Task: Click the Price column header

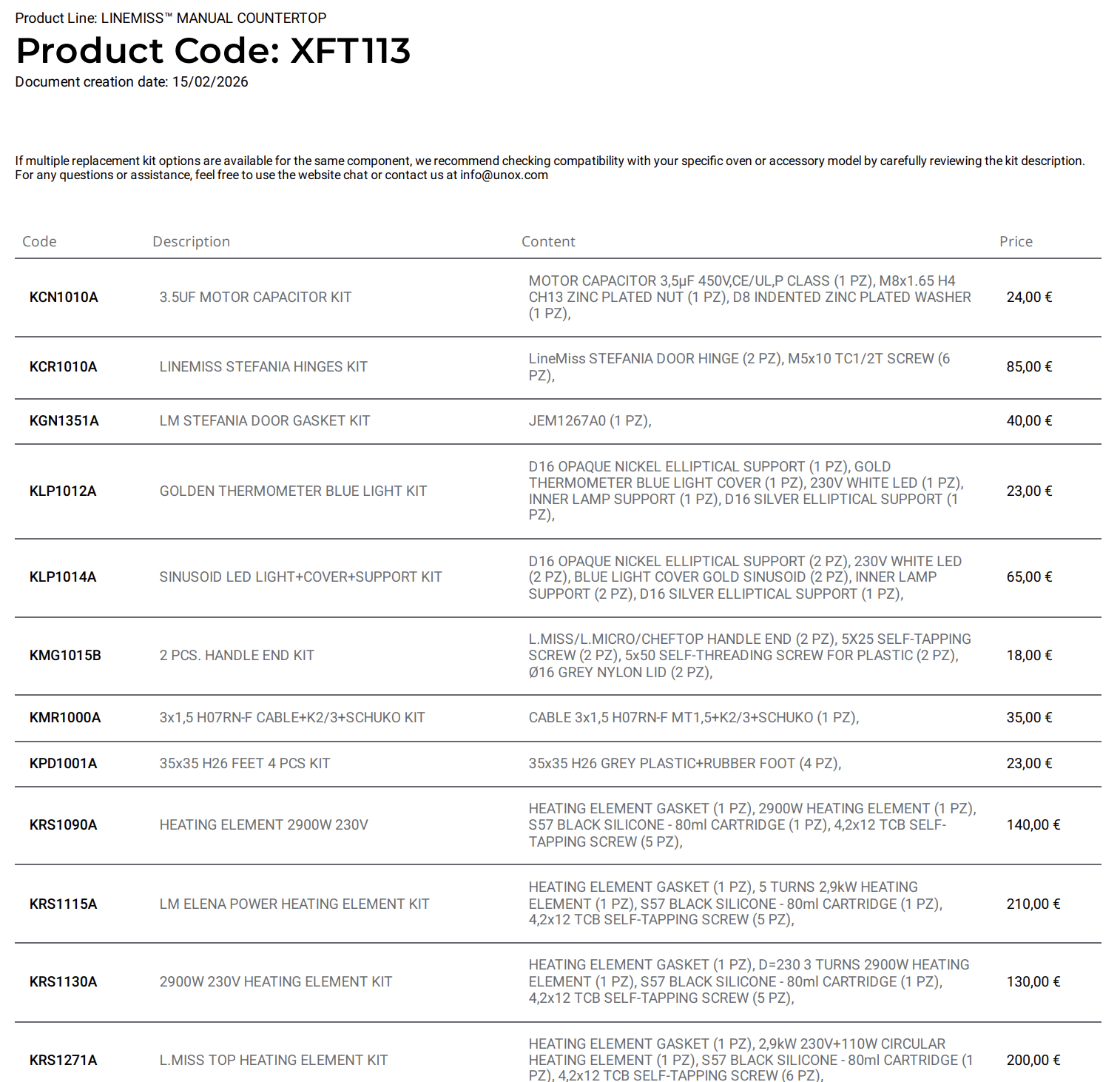Action: [x=1016, y=242]
